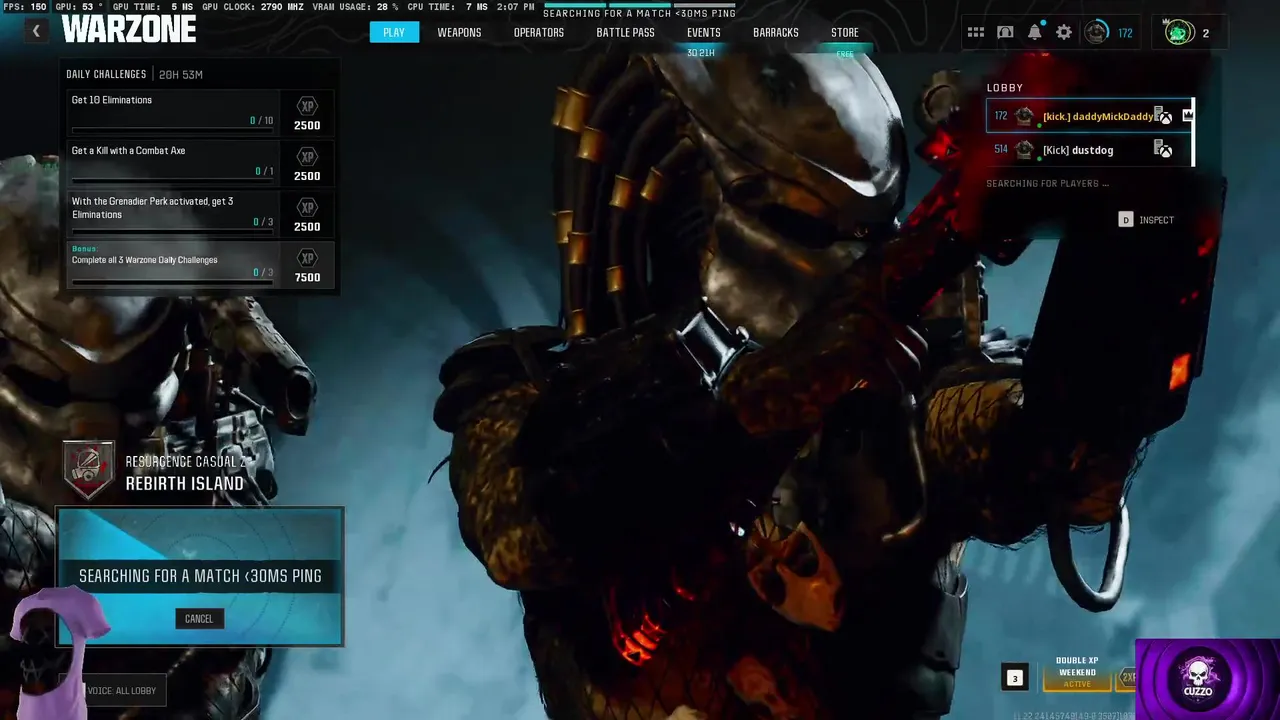Click the party leader crown icon
Screen dimensions: 1280x720
click(1187, 115)
